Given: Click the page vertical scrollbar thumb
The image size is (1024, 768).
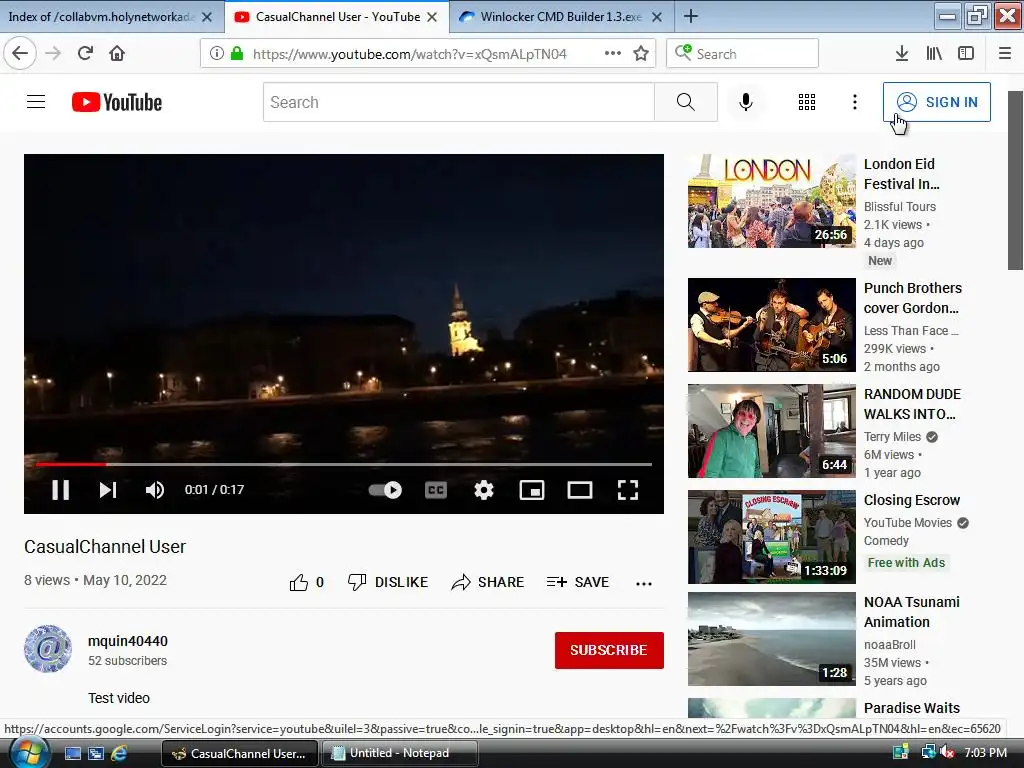Looking at the screenshot, I should (x=1014, y=180).
